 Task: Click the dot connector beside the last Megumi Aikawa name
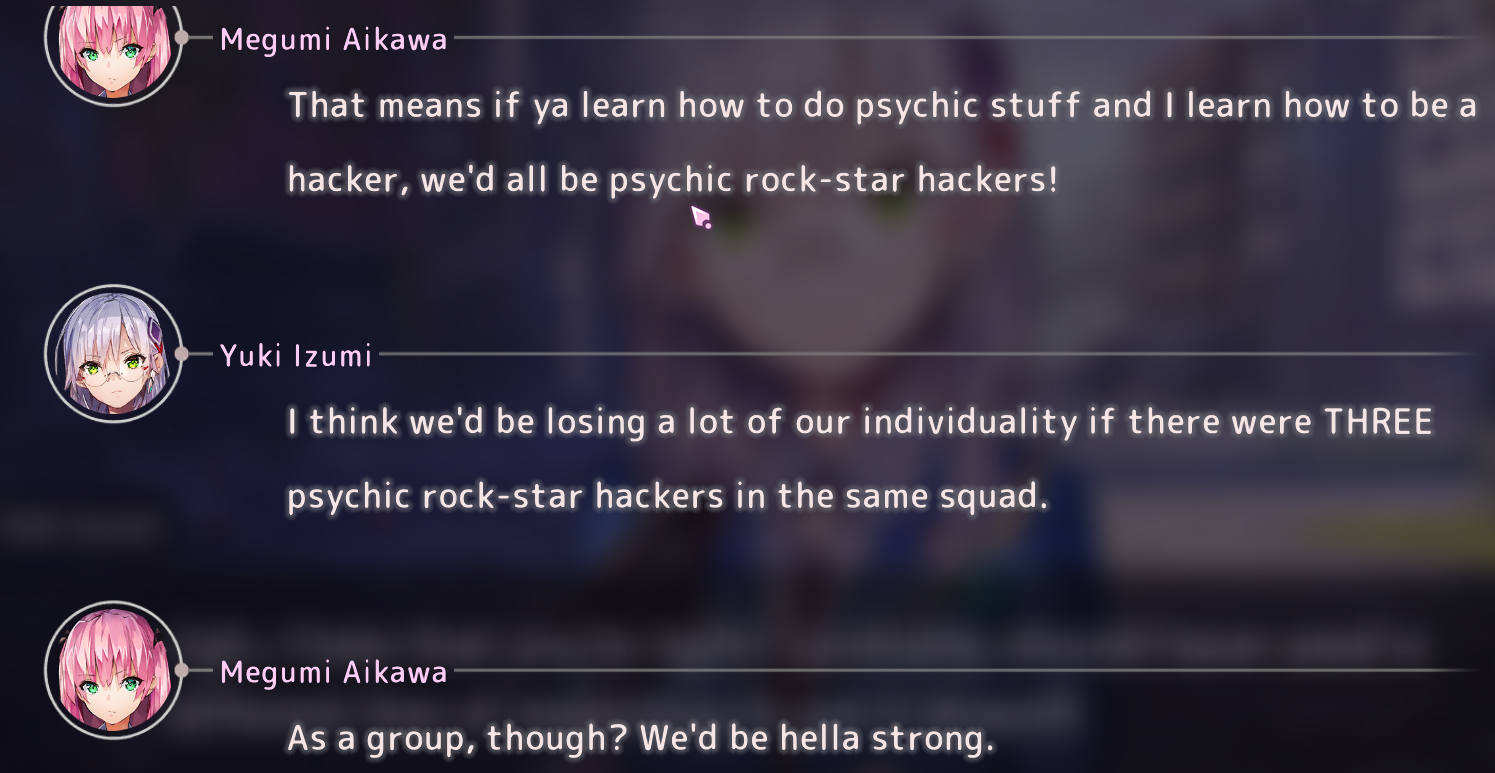pyautogui.click(x=182, y=670)
